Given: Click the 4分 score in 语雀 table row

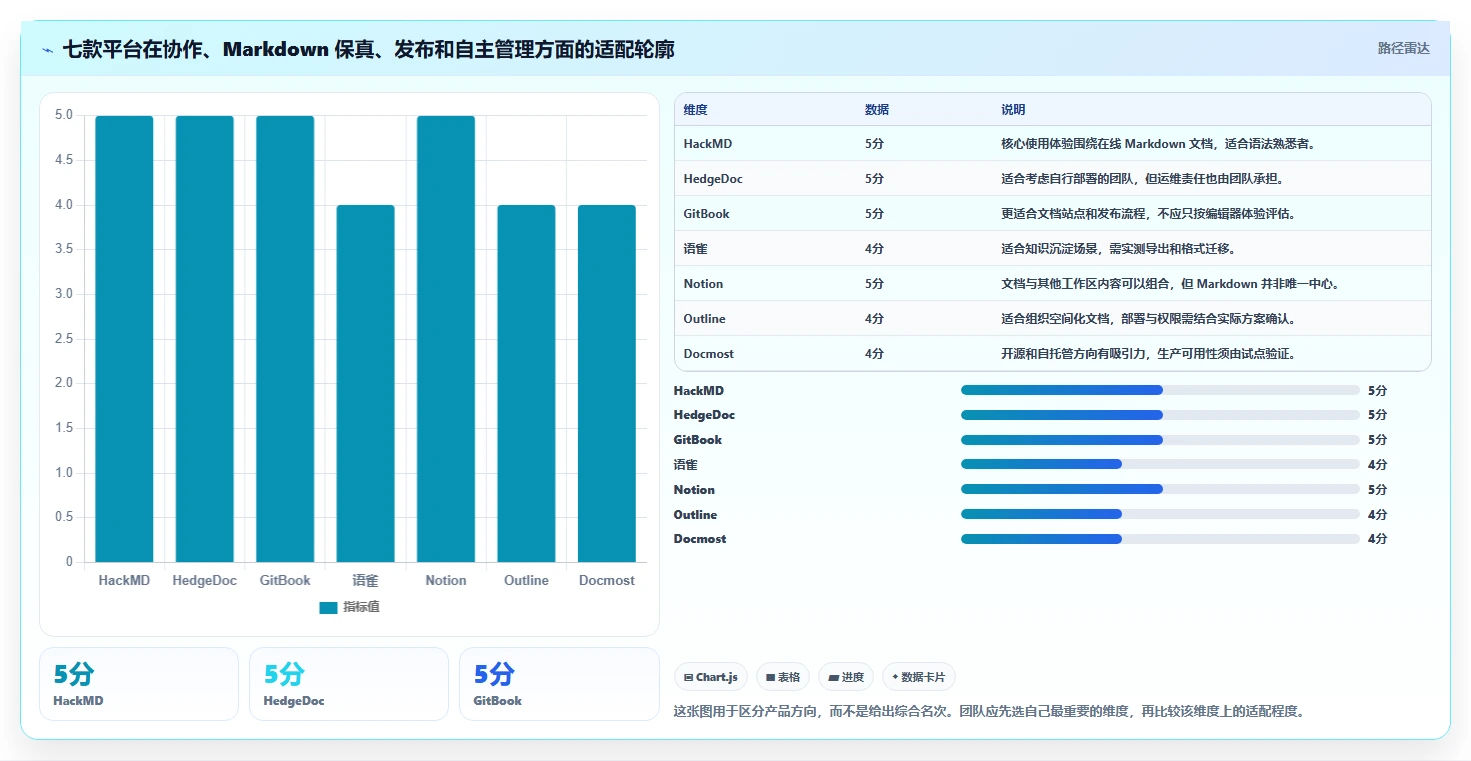Looking at the screenshot, I should pyautogui.click(x=874, y=249).
